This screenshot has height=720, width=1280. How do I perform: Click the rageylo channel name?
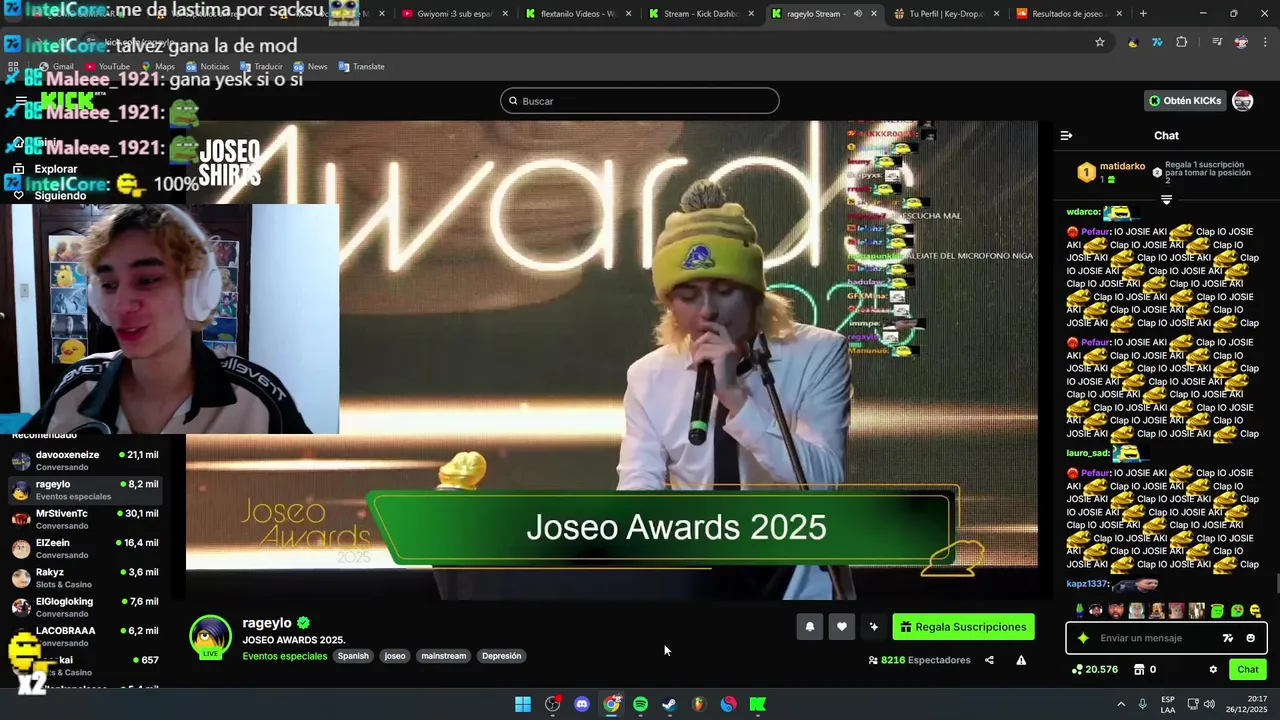[267, 623]
